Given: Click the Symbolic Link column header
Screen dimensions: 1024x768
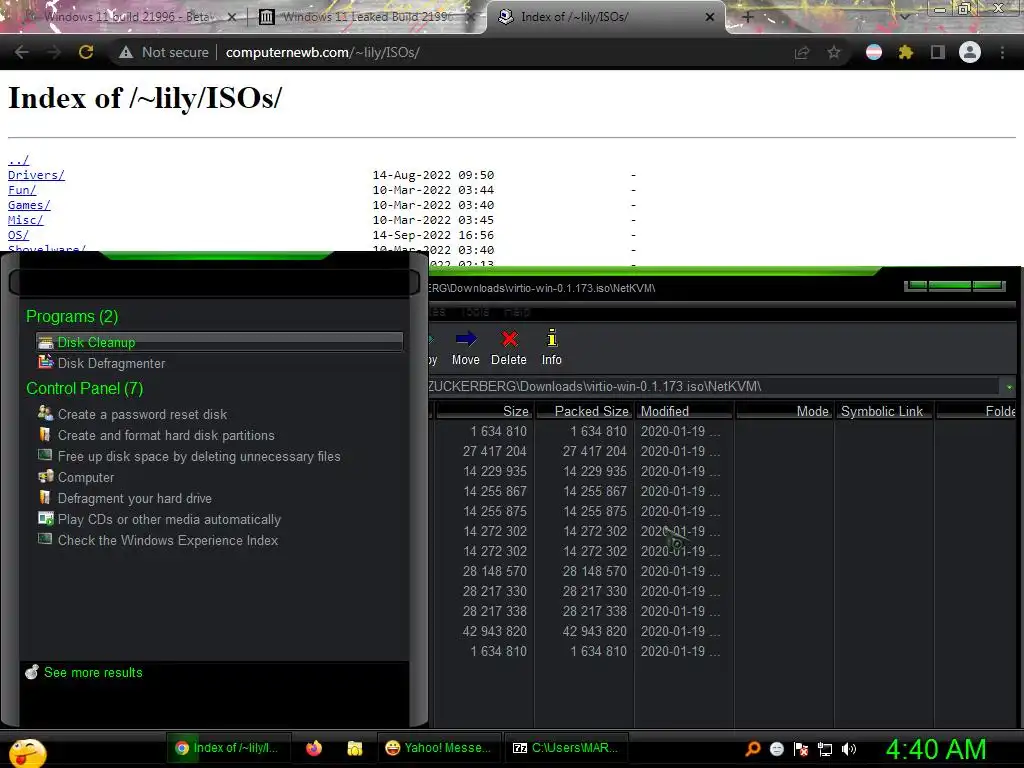Looking at the screenshot, I should [x=884, y=411].
